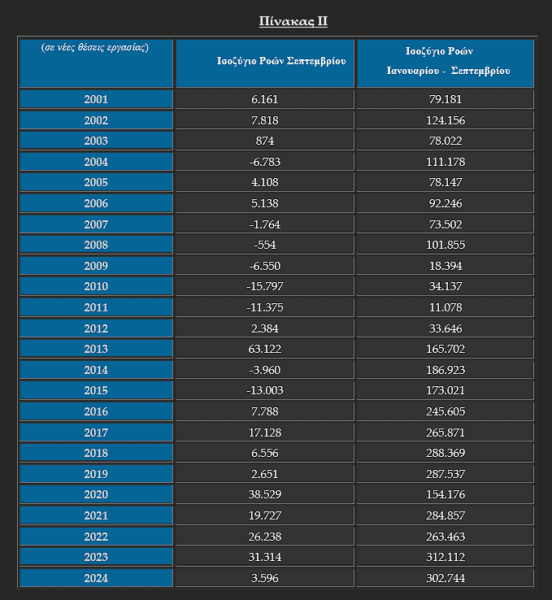Click the 38.529 September value
Image resolution: width=552 pixels, height=600 pixels.
pos(265,494)
